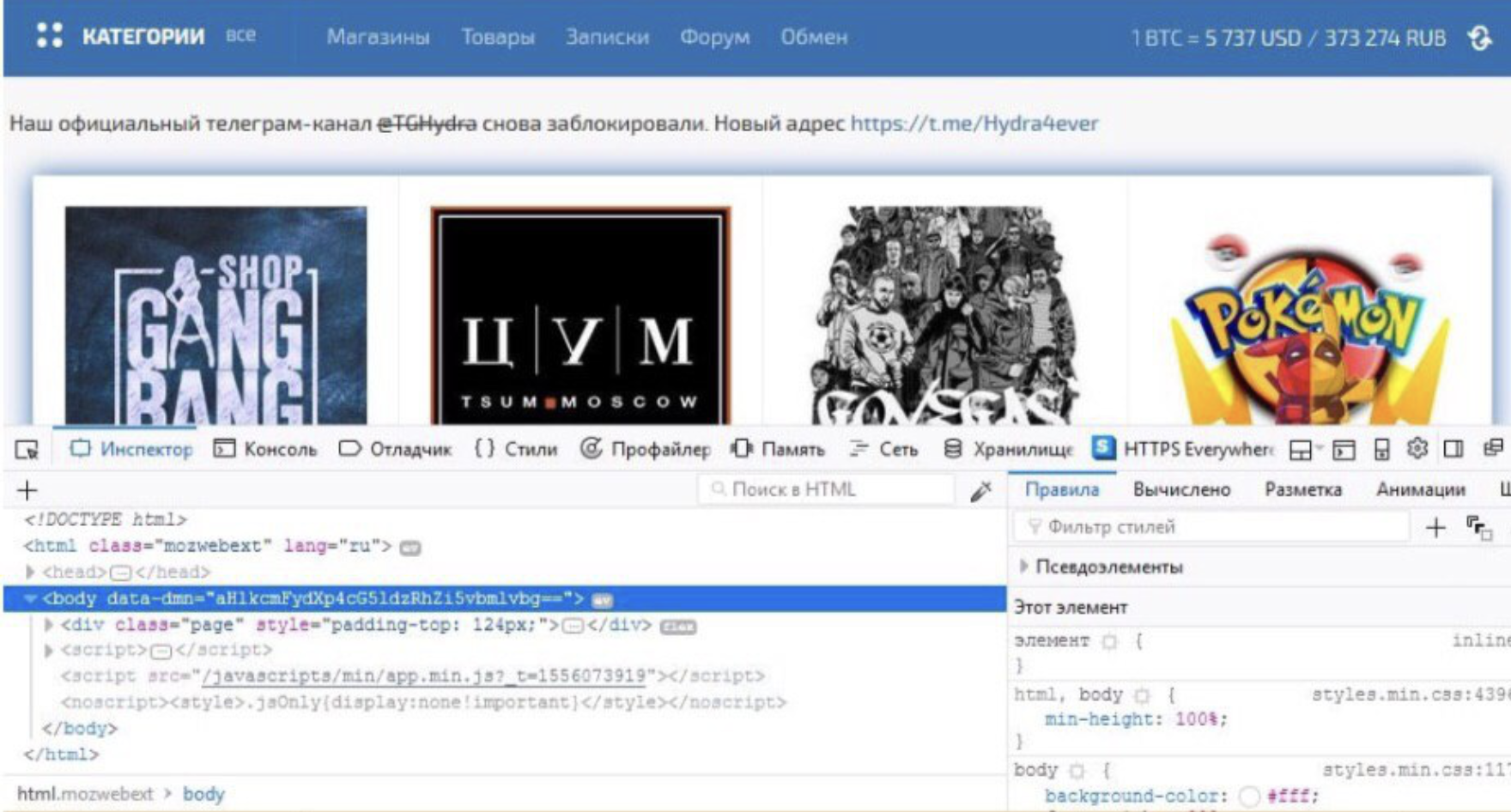Toggle selector highlighter for html, body rule
Viewport: 1511px width, 812px height.
[1143, 694]
